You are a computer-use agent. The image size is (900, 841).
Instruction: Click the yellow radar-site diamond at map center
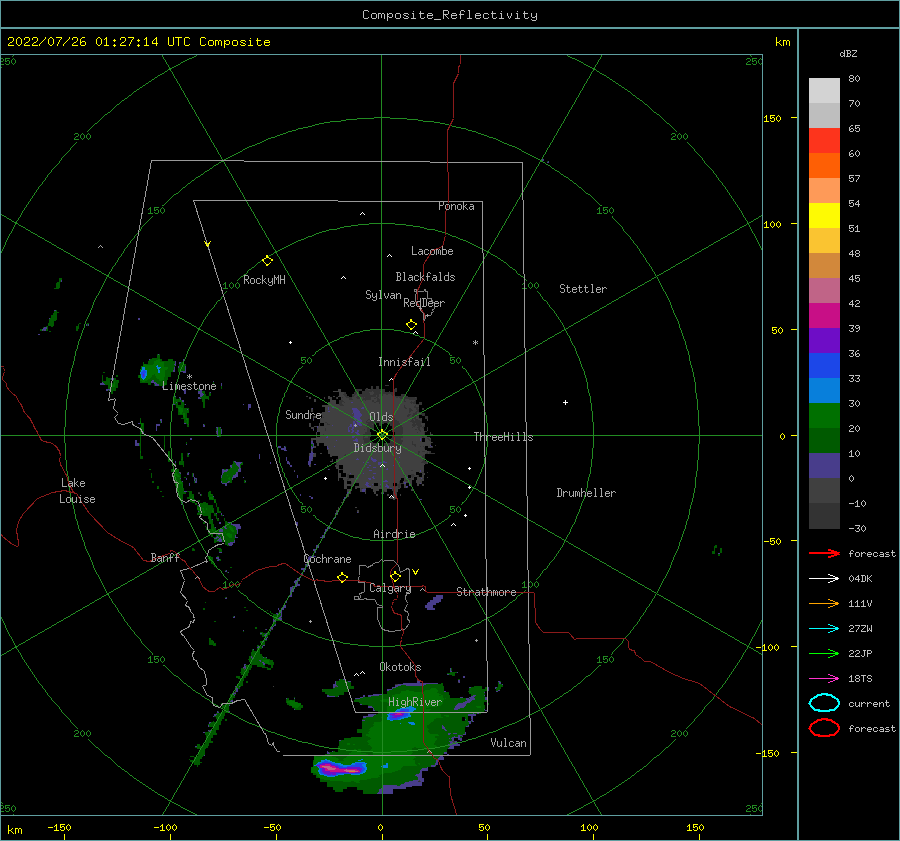pos(382,435)
